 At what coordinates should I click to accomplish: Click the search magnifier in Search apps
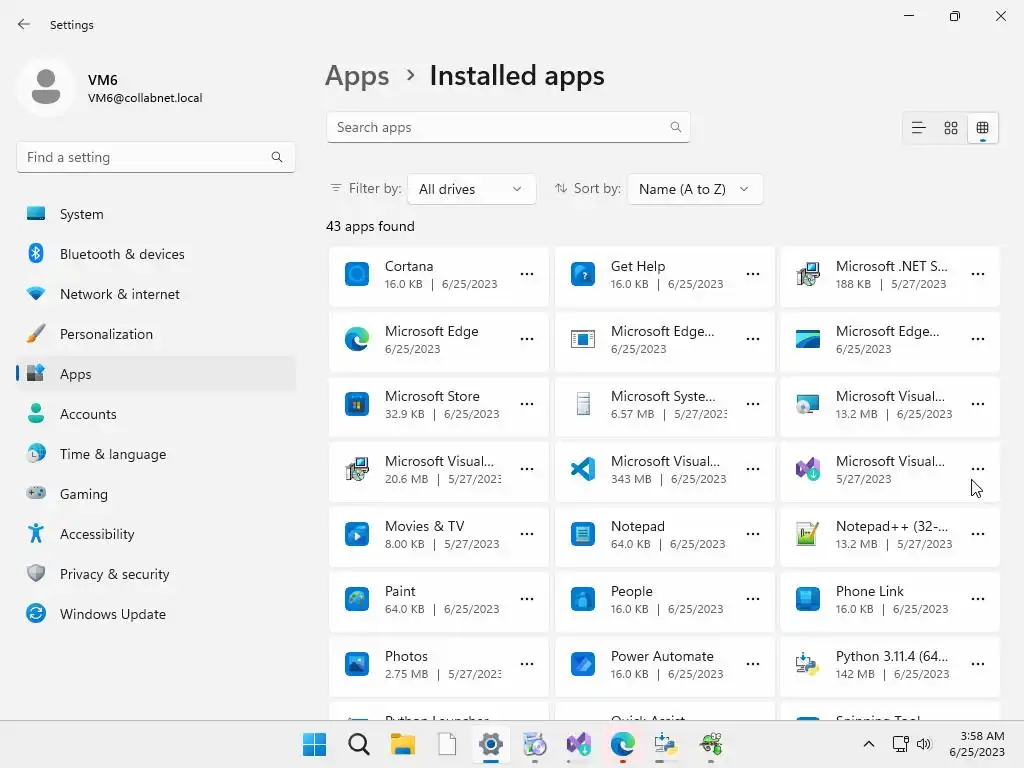(x=676, y=127)
